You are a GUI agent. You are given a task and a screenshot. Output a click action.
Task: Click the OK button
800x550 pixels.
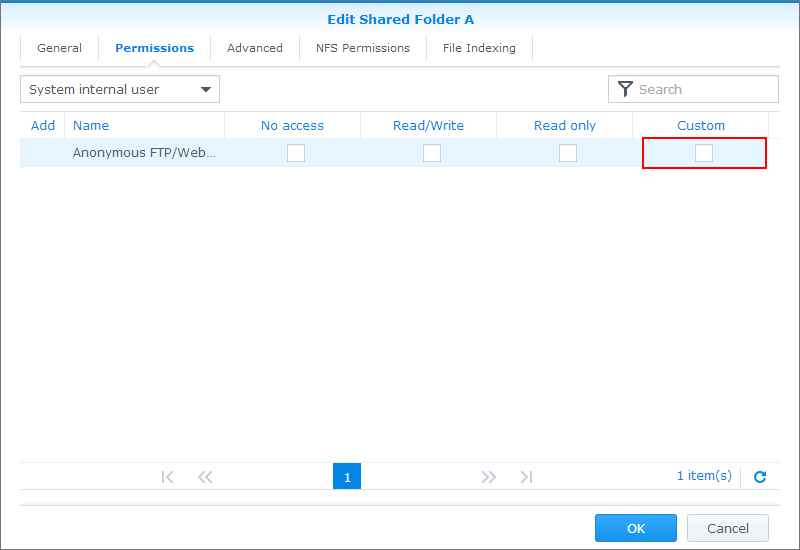tap(636, 528)
